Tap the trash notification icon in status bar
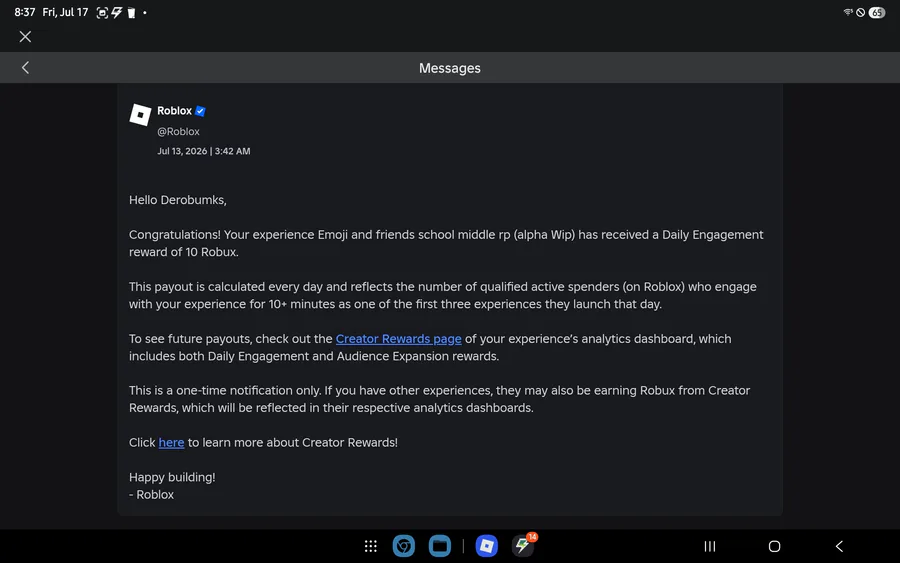 pyautogui.click(x=131, y=13)
